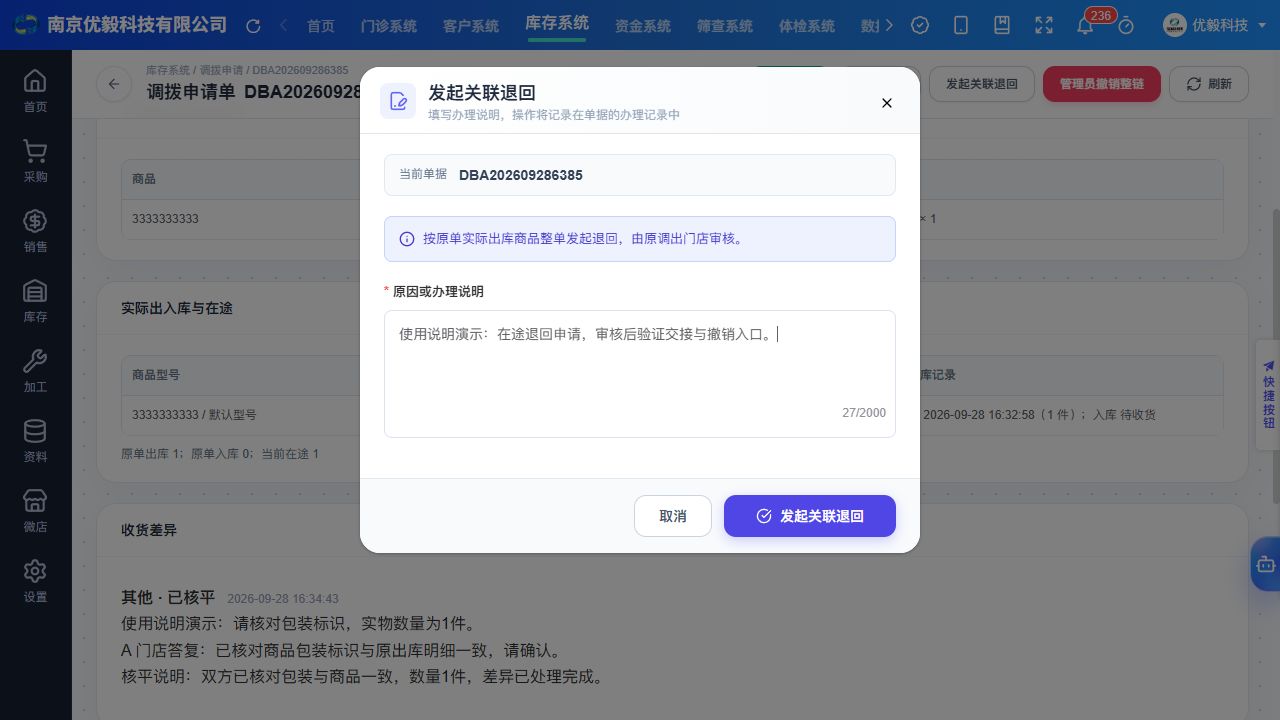Image resolution: width=1280 pixels, height=720 pixels.
Task: Open the robot assistant floating button
Action: [x=1266, y=564]
